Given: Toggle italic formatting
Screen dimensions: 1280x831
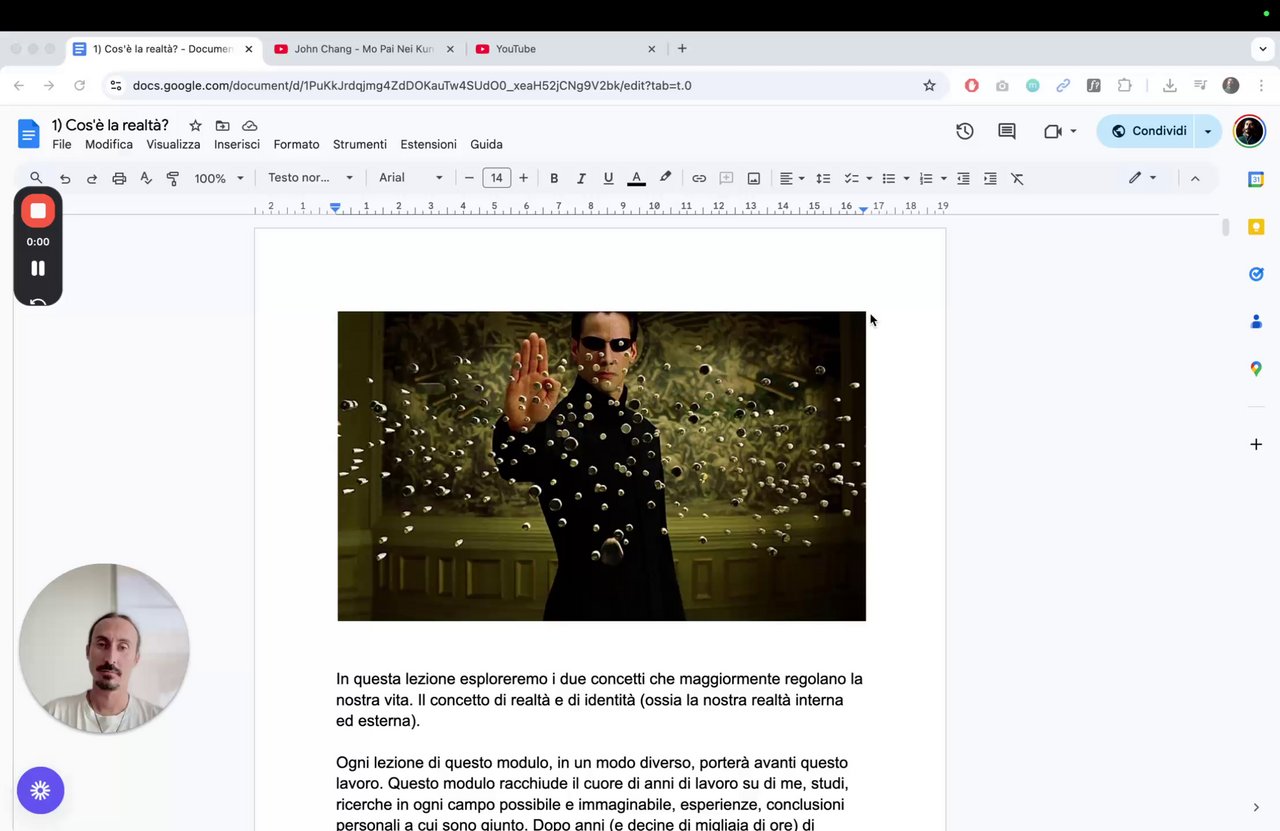Looking at the screenshot, I should (x=581, y=178).
